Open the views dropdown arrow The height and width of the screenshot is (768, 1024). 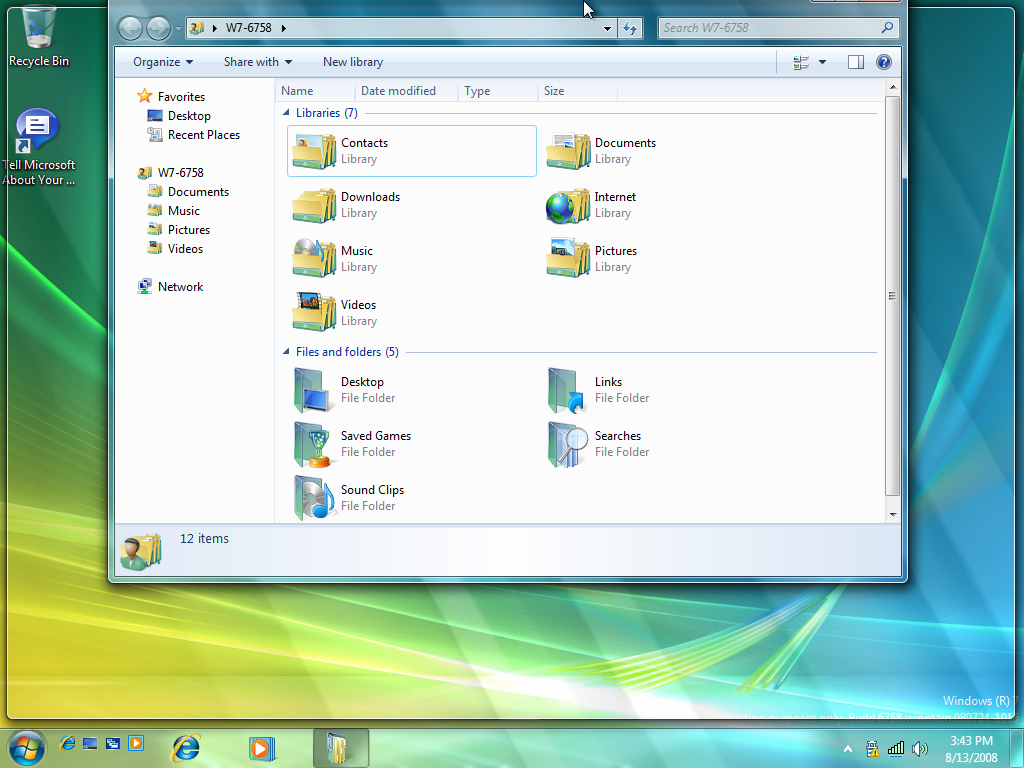point(822,62)
